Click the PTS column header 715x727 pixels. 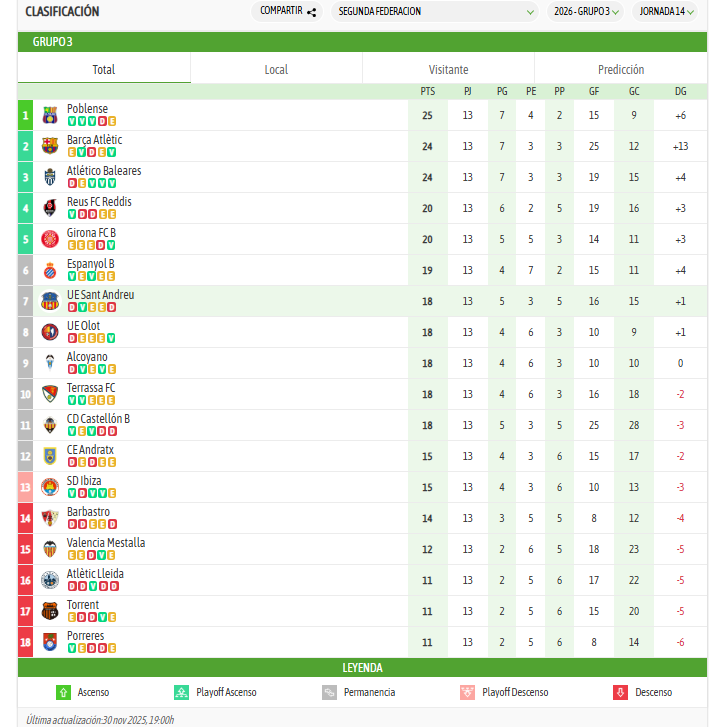tap(428, 91)
